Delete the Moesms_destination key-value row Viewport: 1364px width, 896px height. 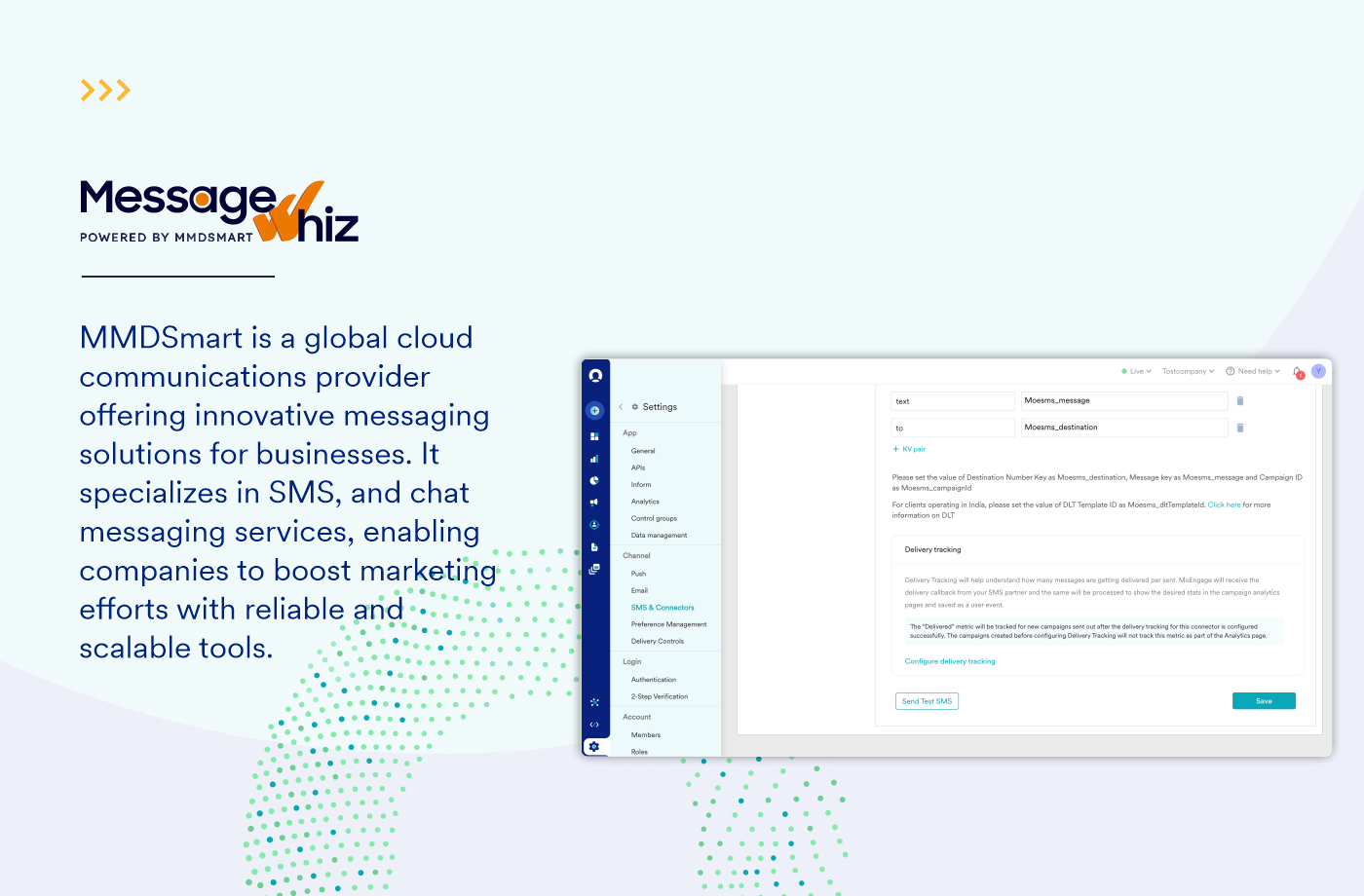point(1240,428)
